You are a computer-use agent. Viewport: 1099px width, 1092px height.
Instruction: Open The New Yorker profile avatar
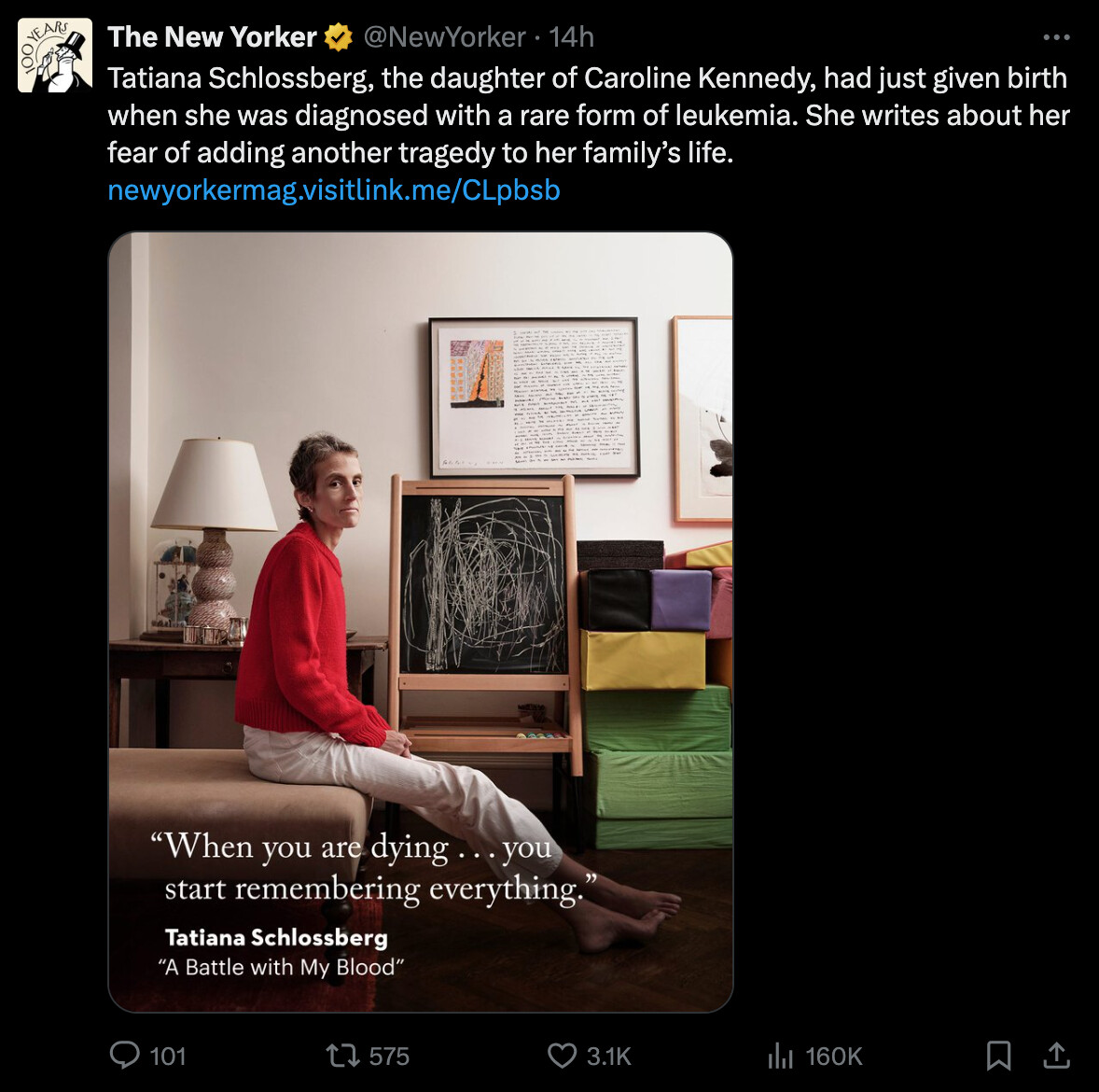[55, 55]
